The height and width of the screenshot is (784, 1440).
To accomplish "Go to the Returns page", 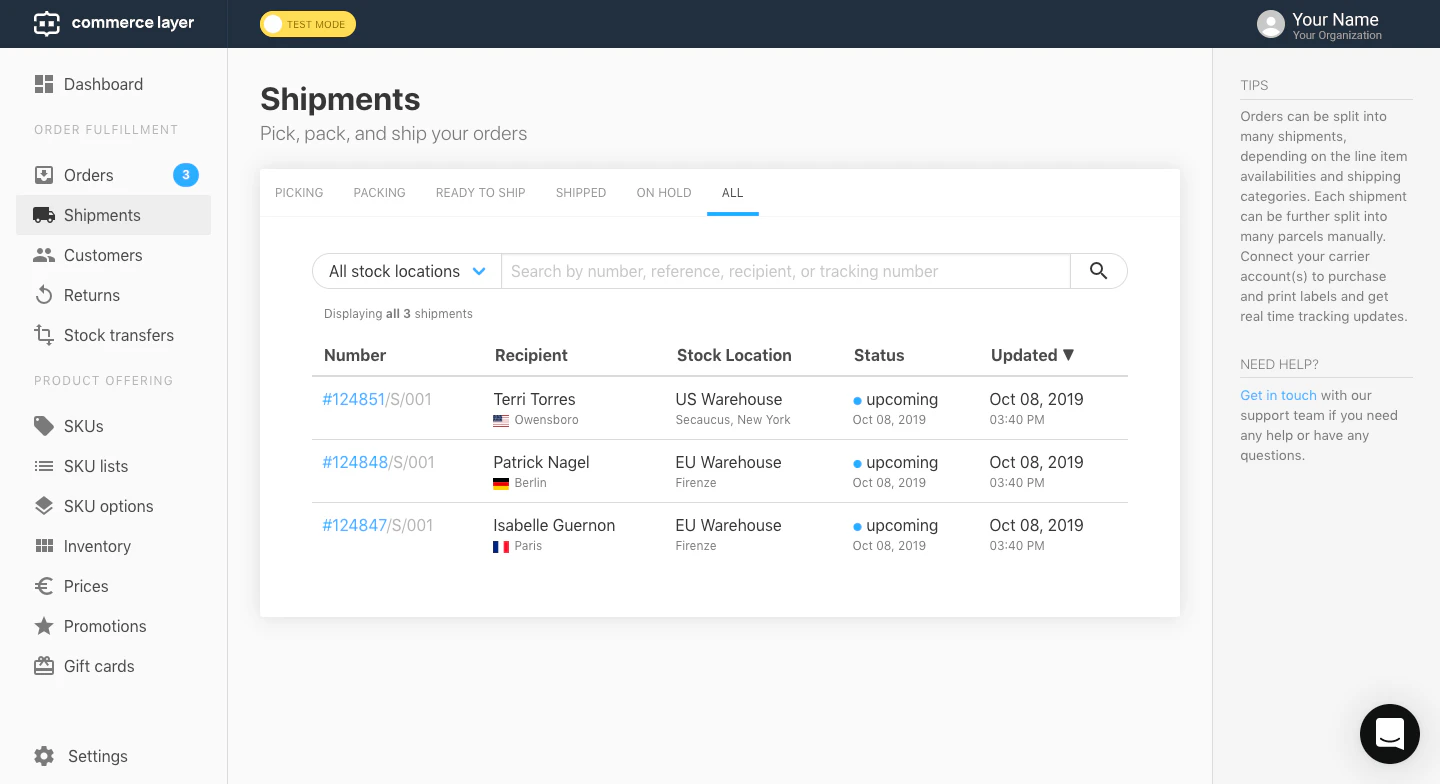I will [91, 295].
